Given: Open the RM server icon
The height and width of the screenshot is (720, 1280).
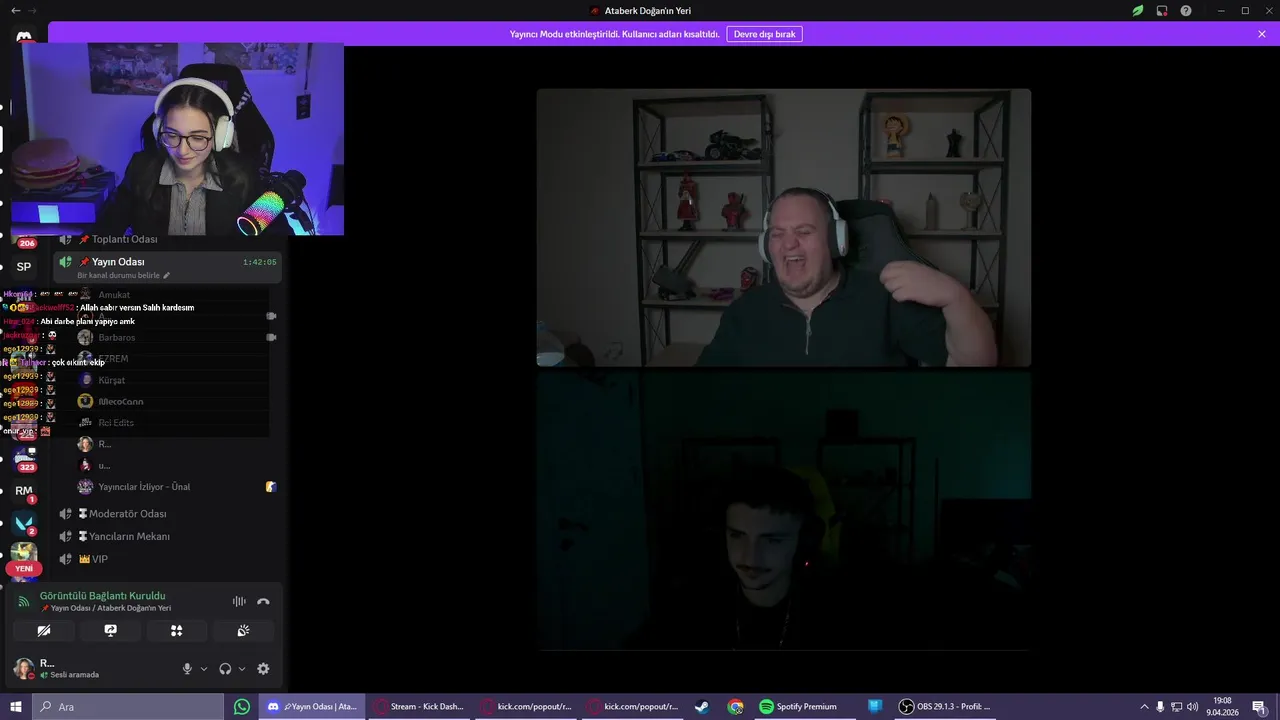Looking at the screenshot, I should coord(24,491).
